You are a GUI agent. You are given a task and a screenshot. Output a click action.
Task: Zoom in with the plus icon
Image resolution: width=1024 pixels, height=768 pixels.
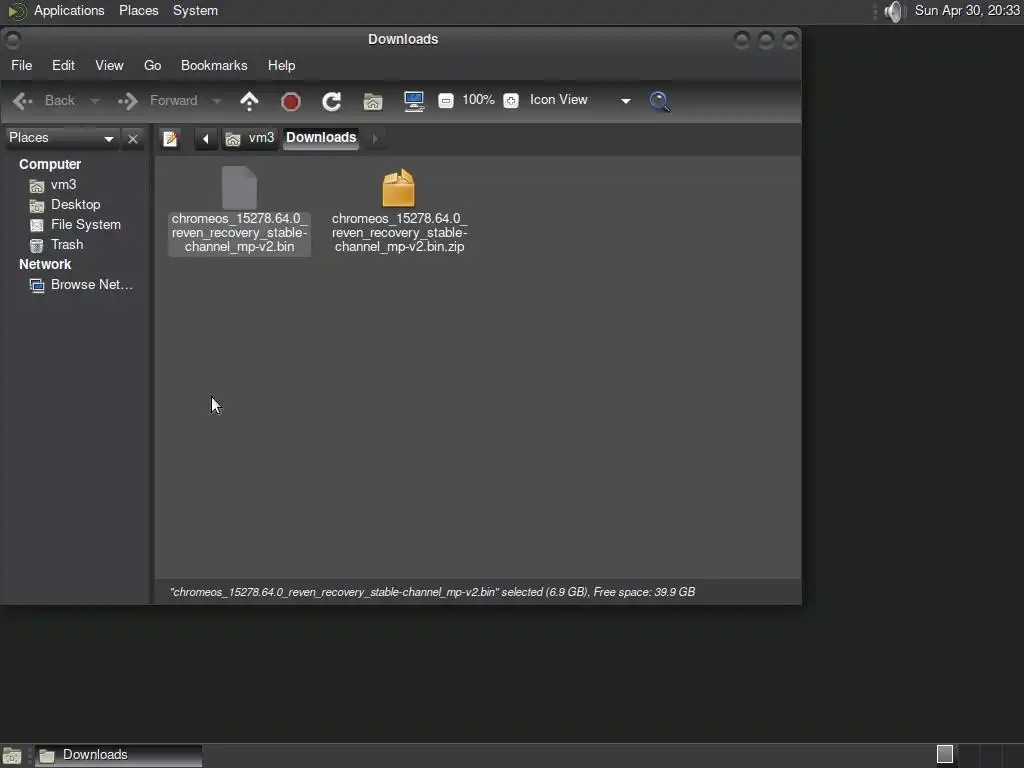511,101
